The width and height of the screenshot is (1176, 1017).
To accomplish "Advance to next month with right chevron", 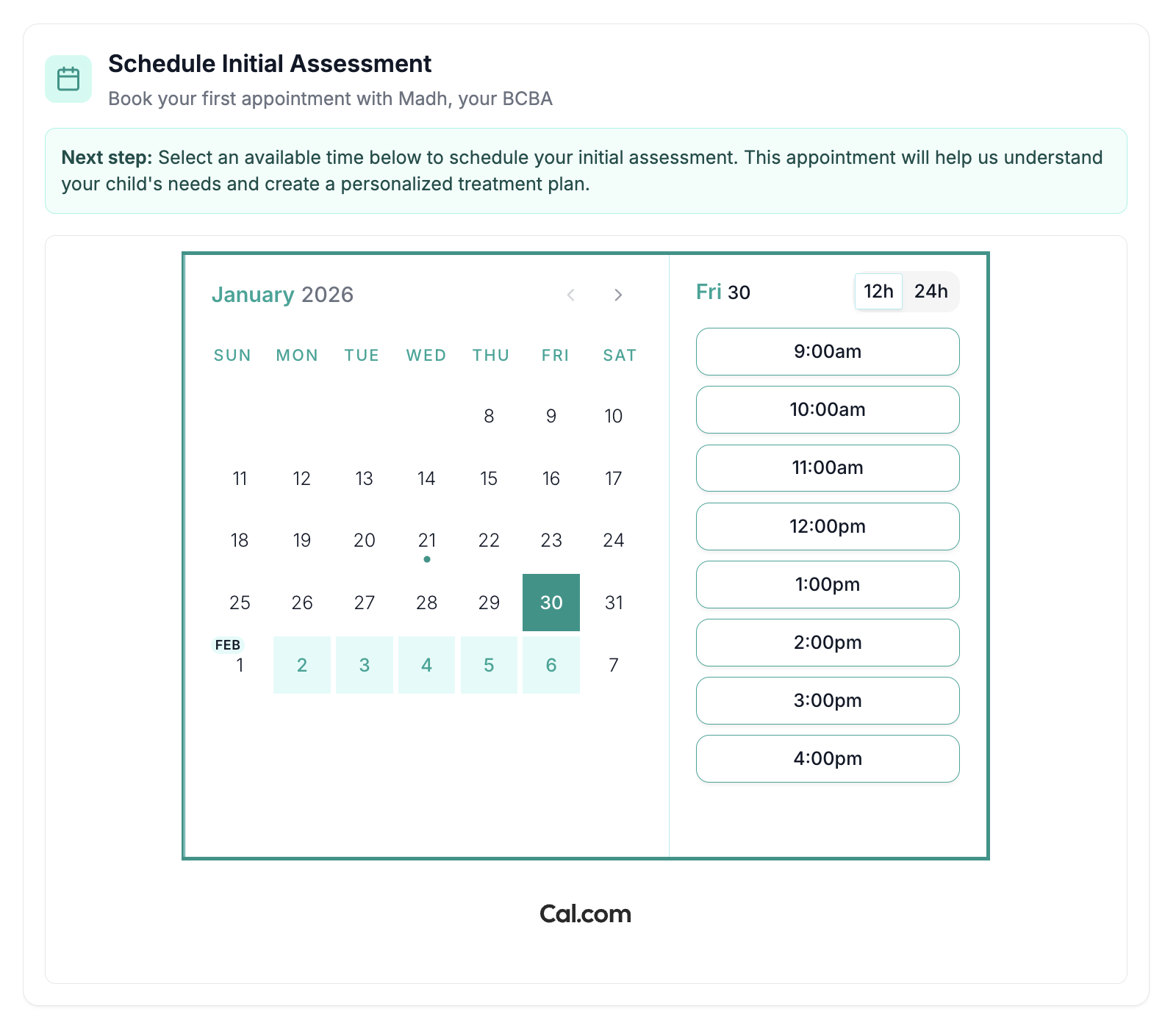I will click(618, 295).
